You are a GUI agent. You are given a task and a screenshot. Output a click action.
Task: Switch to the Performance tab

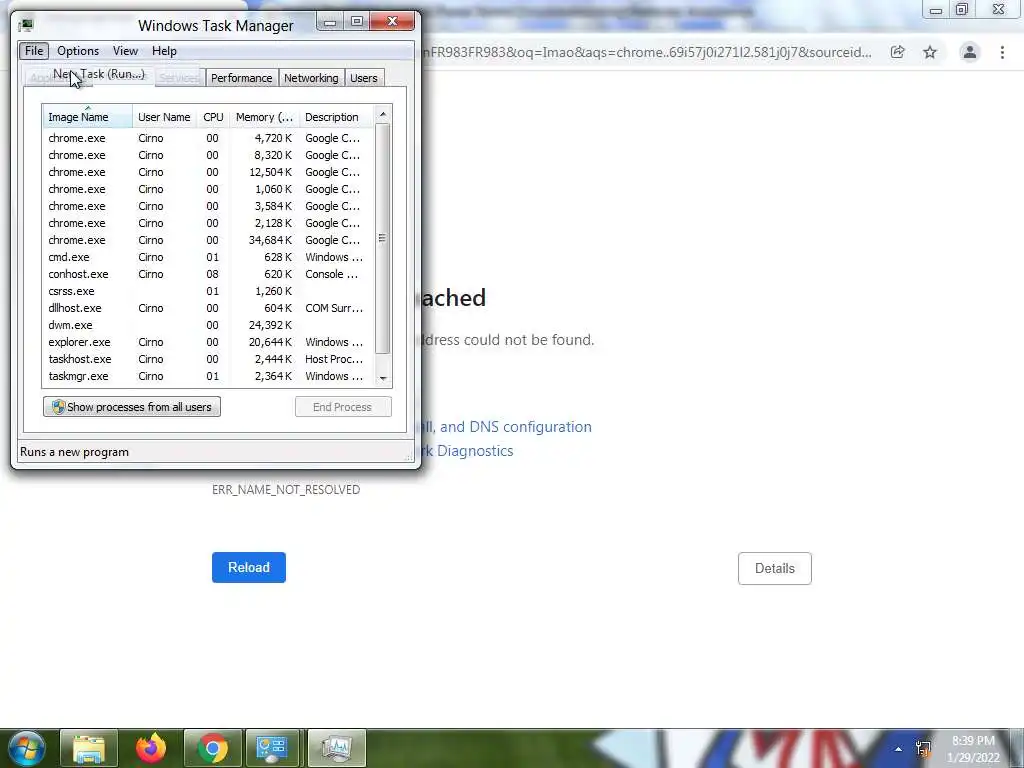coord(241,78)
